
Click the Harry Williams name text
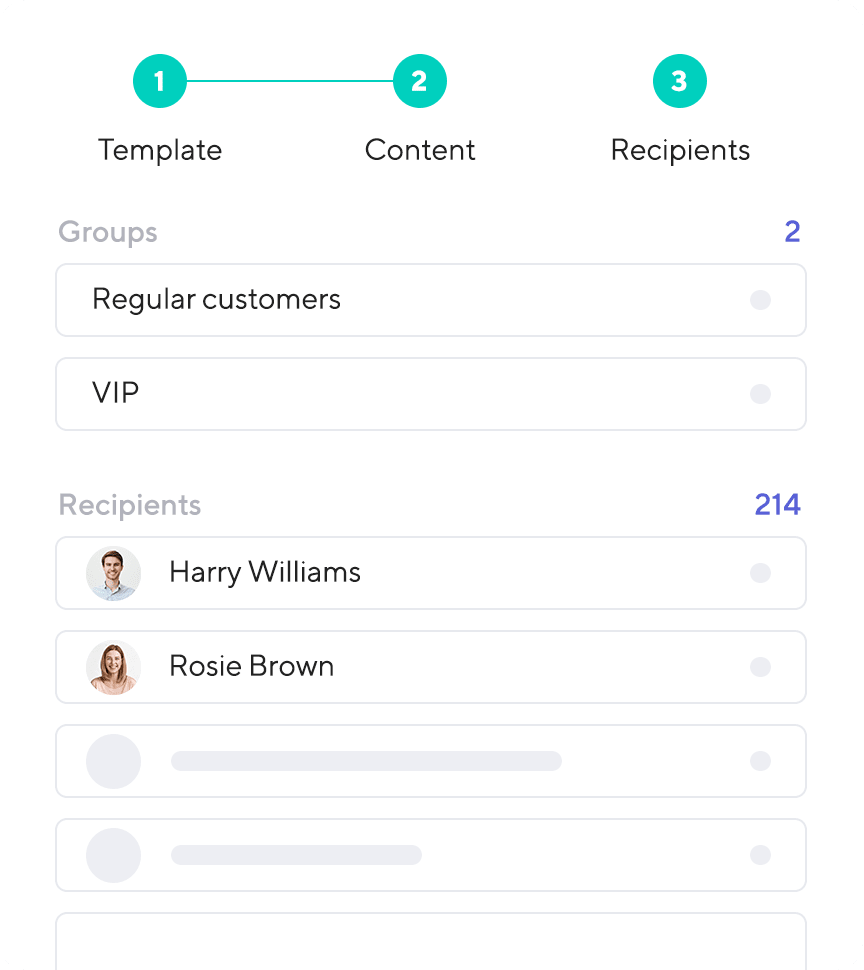265,573
